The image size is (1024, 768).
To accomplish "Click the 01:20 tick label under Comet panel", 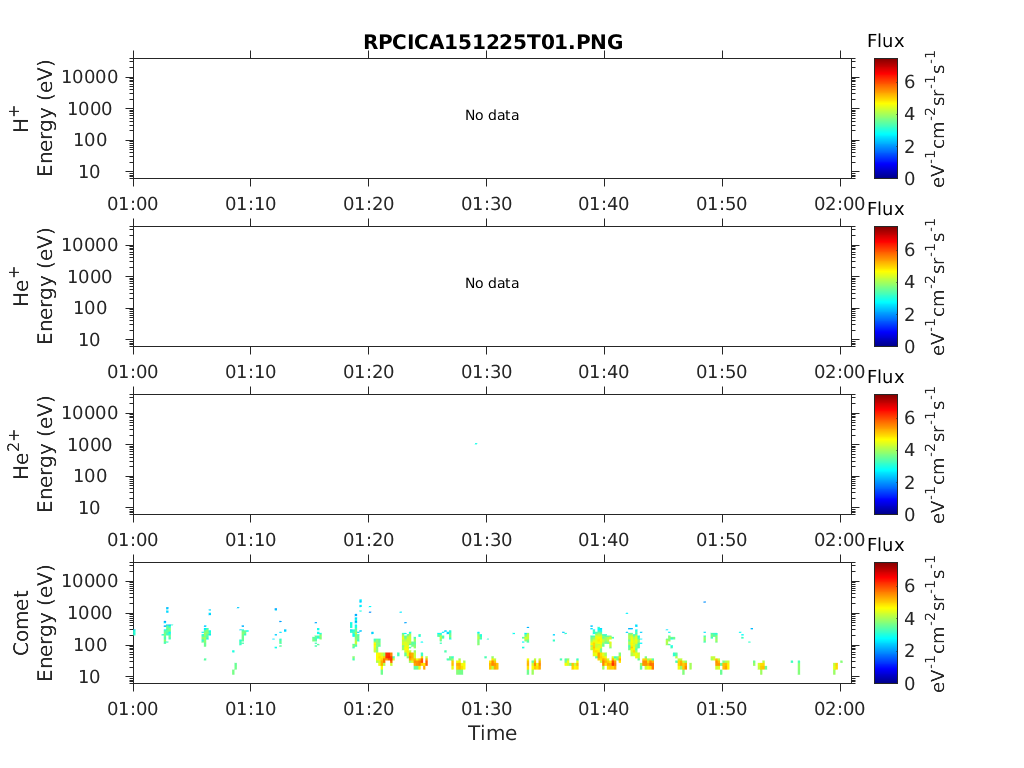I will pos(368,708).
